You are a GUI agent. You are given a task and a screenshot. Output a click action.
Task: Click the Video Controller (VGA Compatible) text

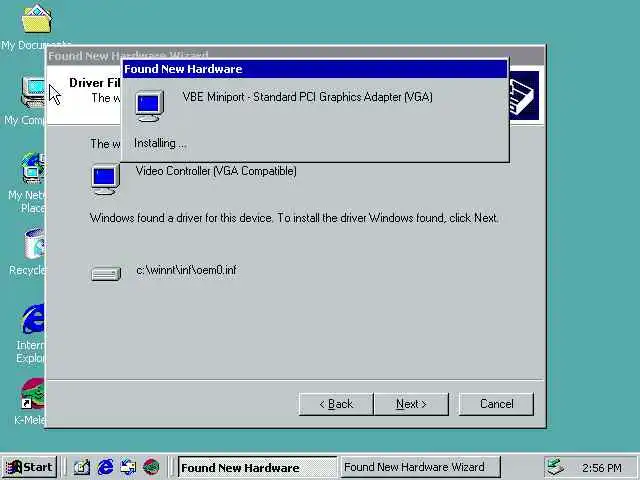click(216, 171)
